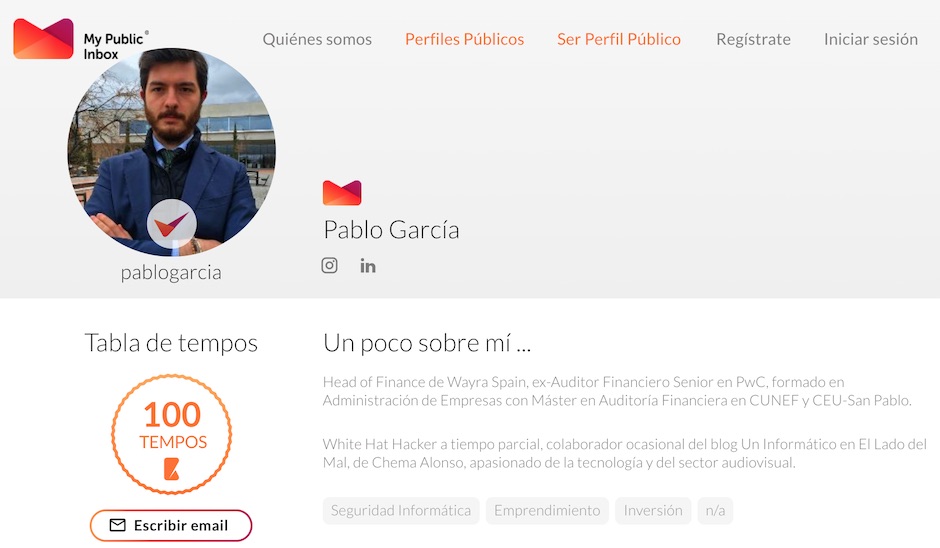Click the Pablo García name heading
This screenshot has width=940, height=548.
point(391,230)
